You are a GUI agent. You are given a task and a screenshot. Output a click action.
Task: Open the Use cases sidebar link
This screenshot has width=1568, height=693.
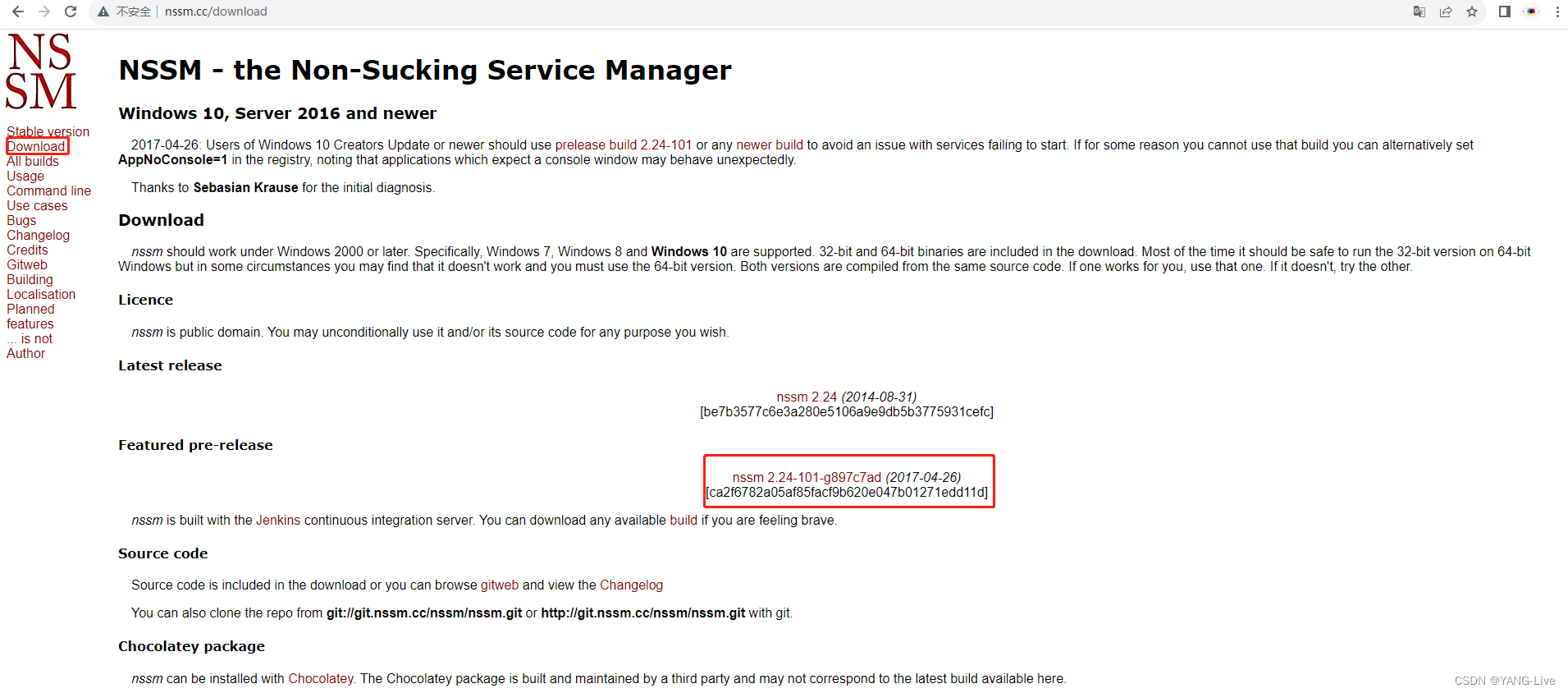[x=38, y=205]
